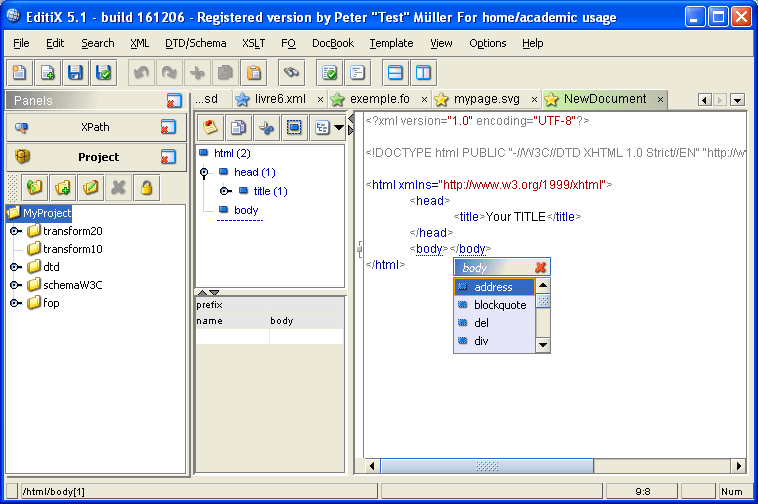Click the main toolbar Cut scissors icon

click(x=197, y=73)
